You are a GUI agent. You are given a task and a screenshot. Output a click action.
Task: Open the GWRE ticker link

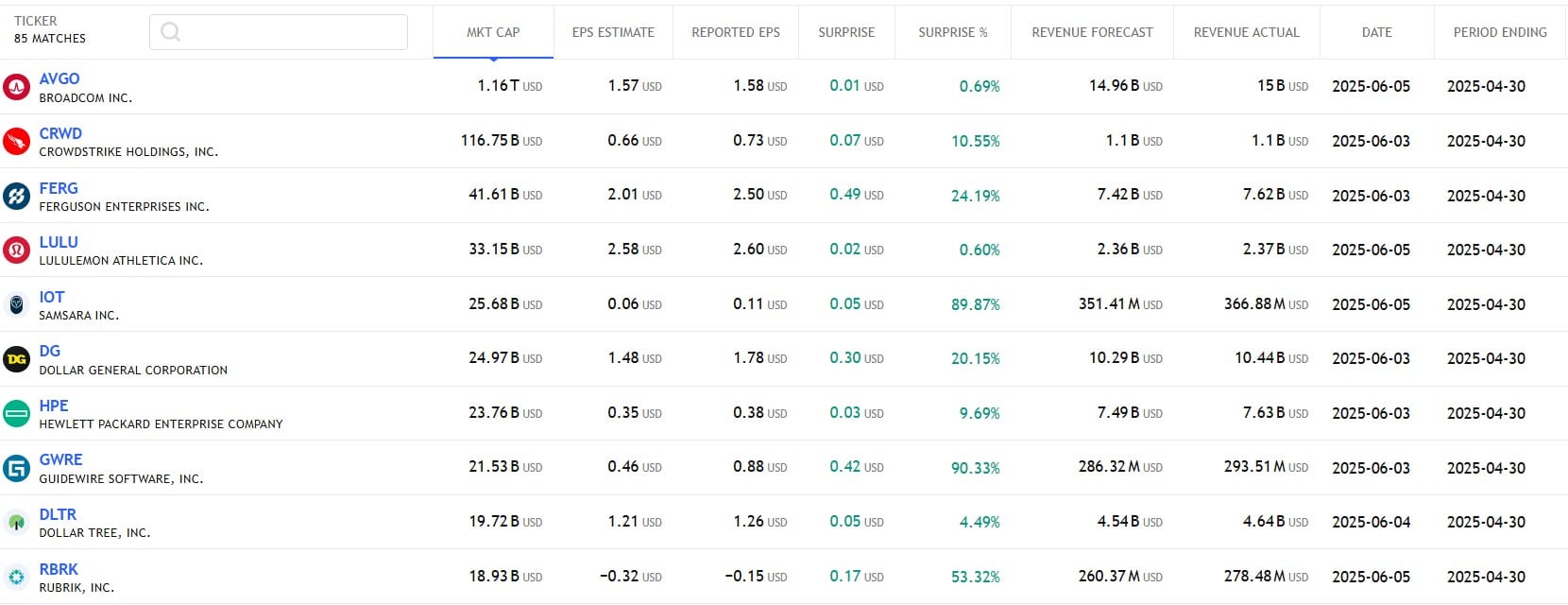60,459
